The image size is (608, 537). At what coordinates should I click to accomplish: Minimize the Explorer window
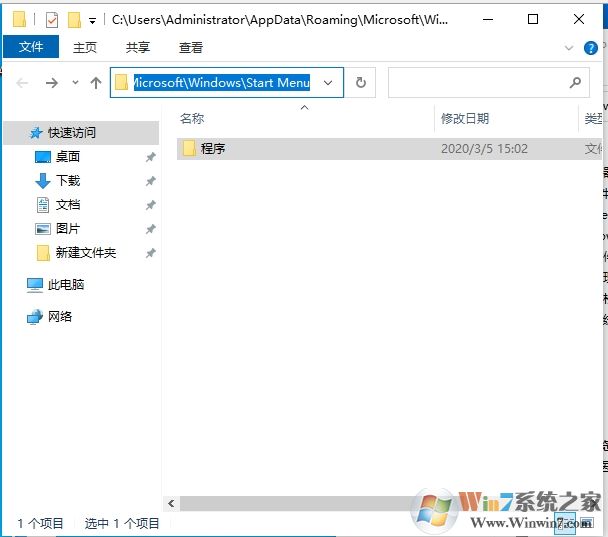tap(488, 19)
